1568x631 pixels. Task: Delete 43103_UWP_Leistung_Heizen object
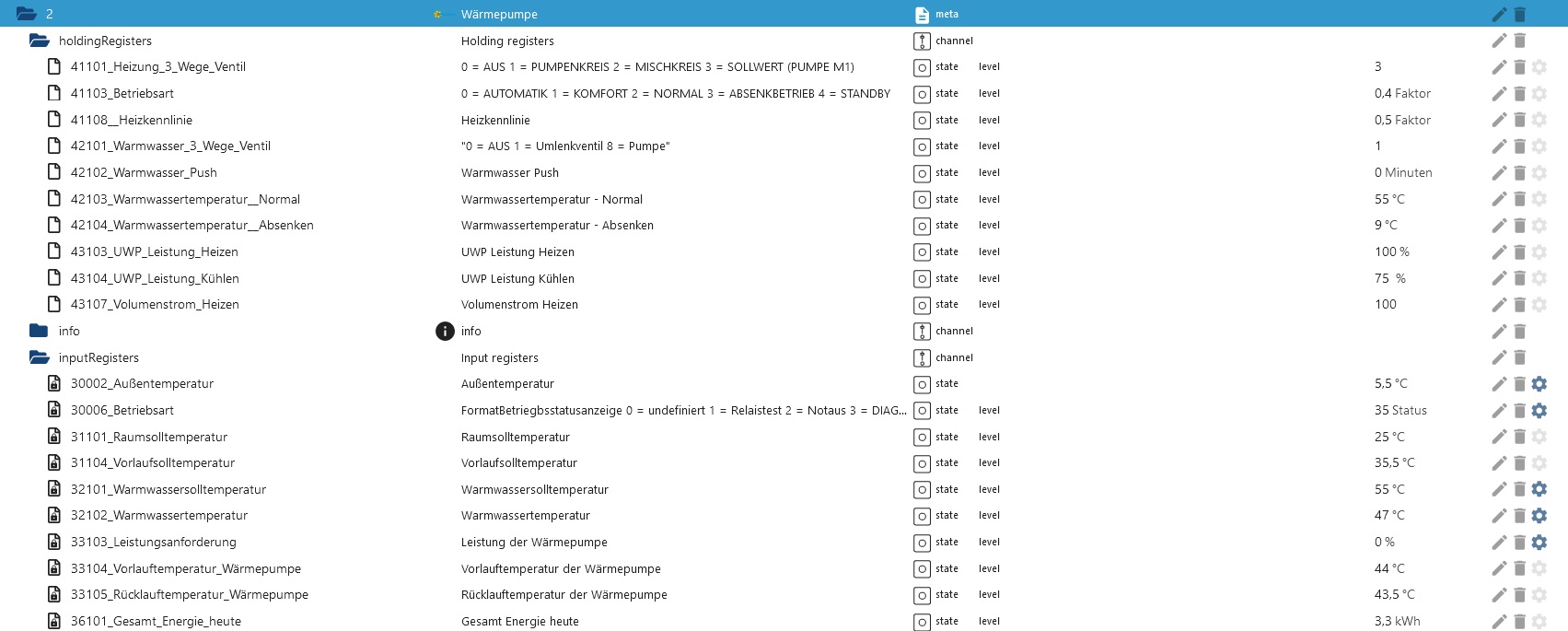[1520, 252]
